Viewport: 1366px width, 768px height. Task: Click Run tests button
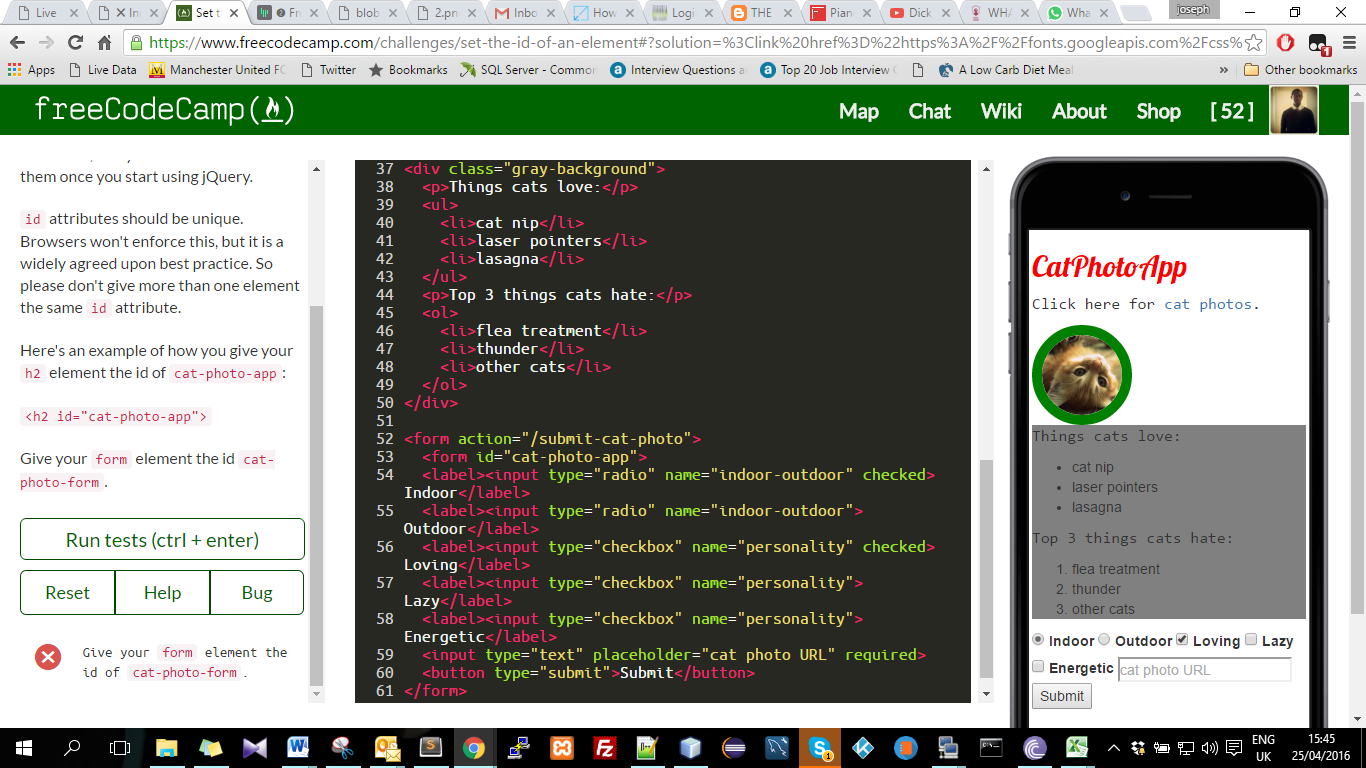point(162,539)
